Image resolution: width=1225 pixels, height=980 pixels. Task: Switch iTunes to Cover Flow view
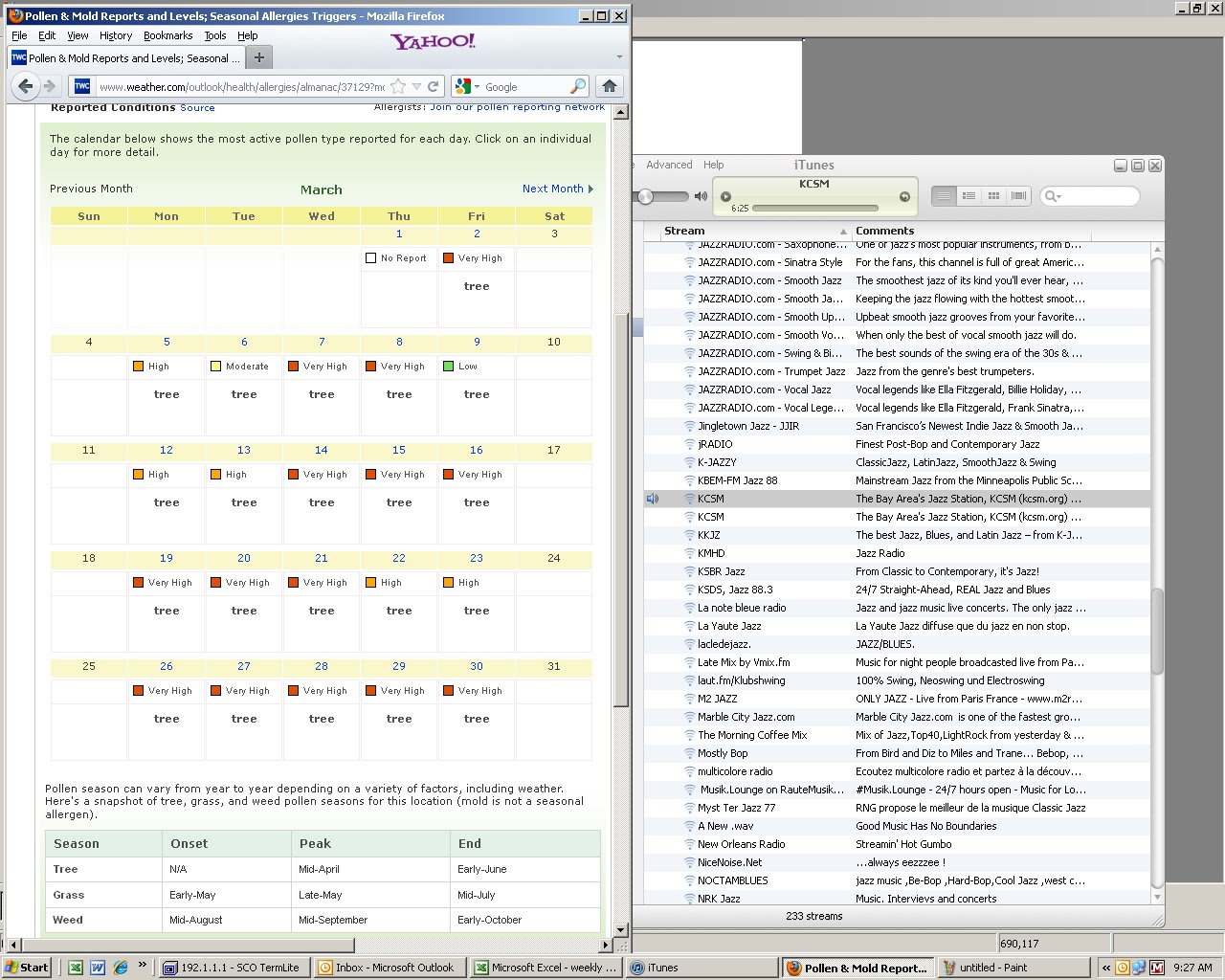click(x=1018, y=196)
